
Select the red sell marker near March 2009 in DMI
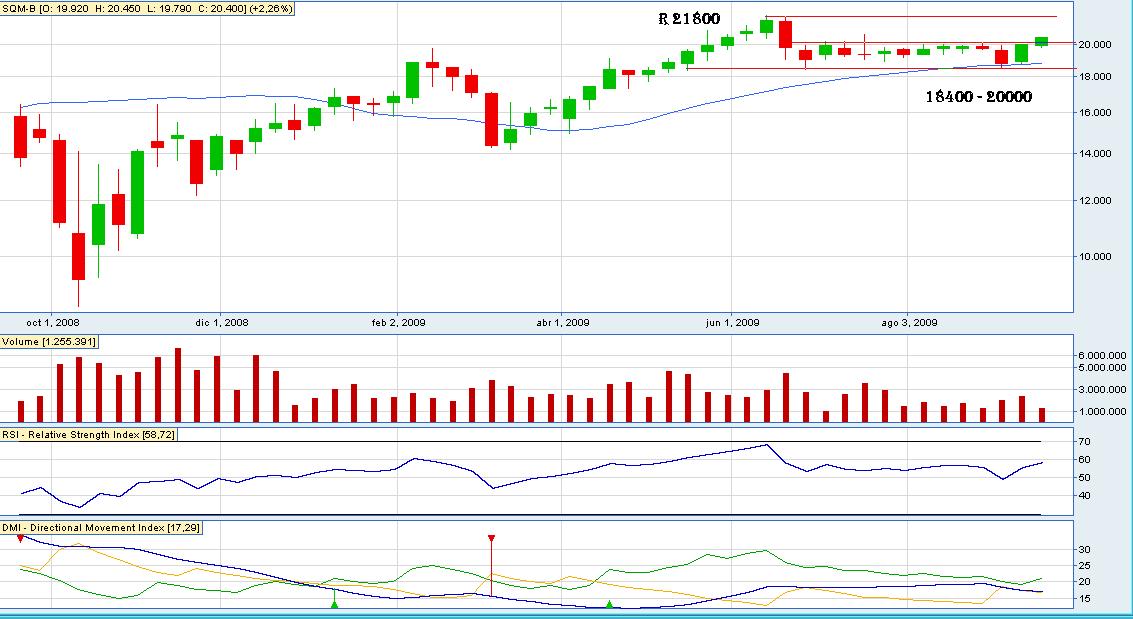pos(491,539)
